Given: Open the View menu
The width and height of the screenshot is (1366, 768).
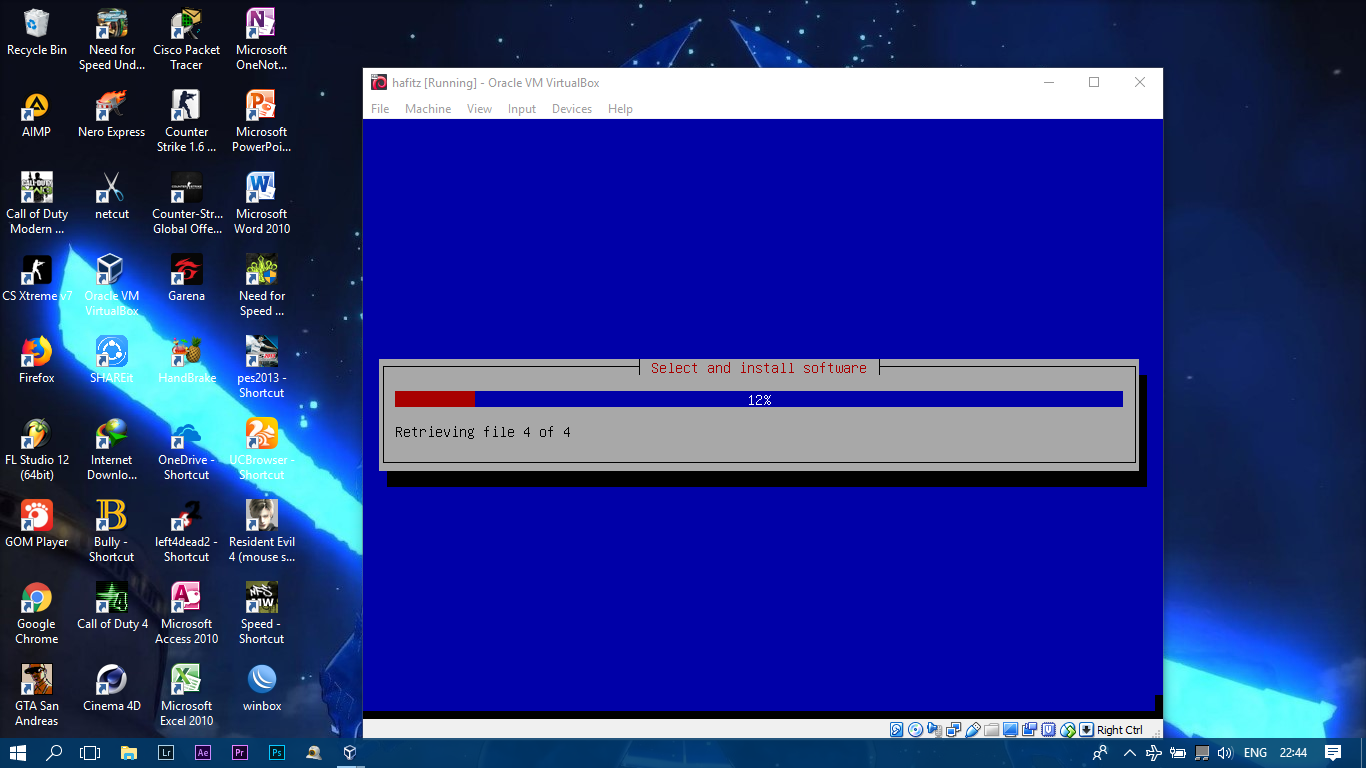Looking at the screenshot, I should pyautogui.click(x=479, y=109).
